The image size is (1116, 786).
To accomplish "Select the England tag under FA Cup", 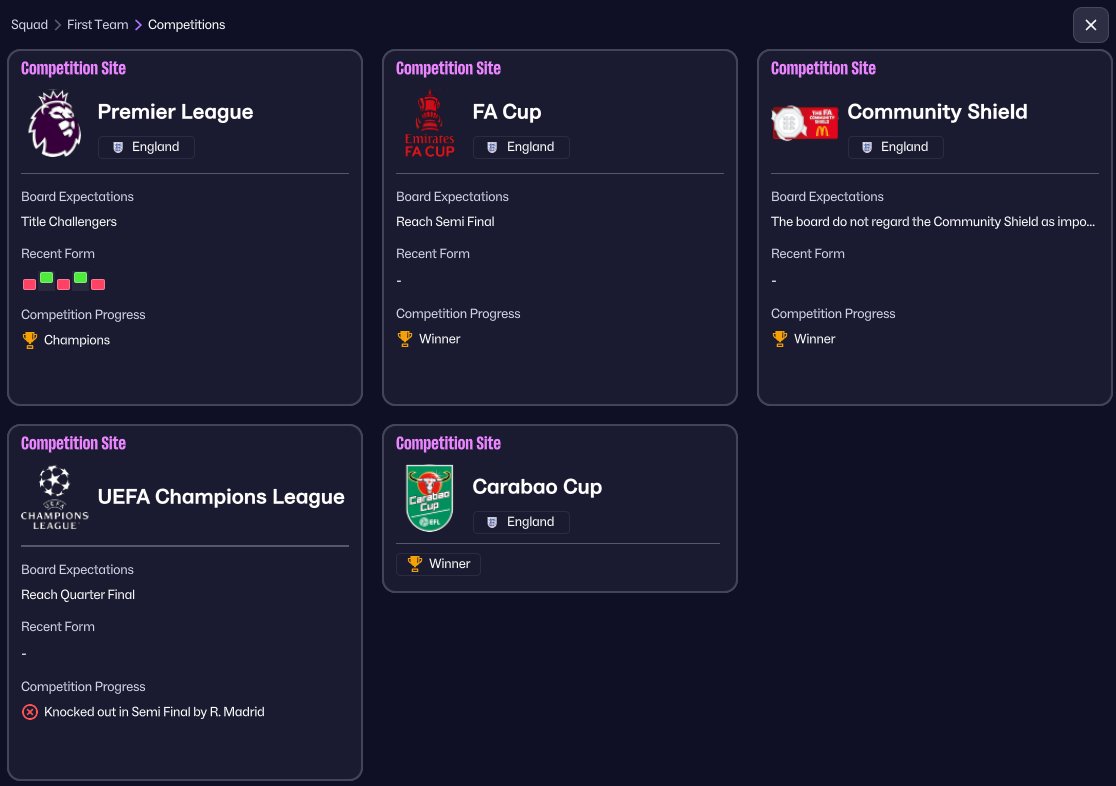I will 521,147.
